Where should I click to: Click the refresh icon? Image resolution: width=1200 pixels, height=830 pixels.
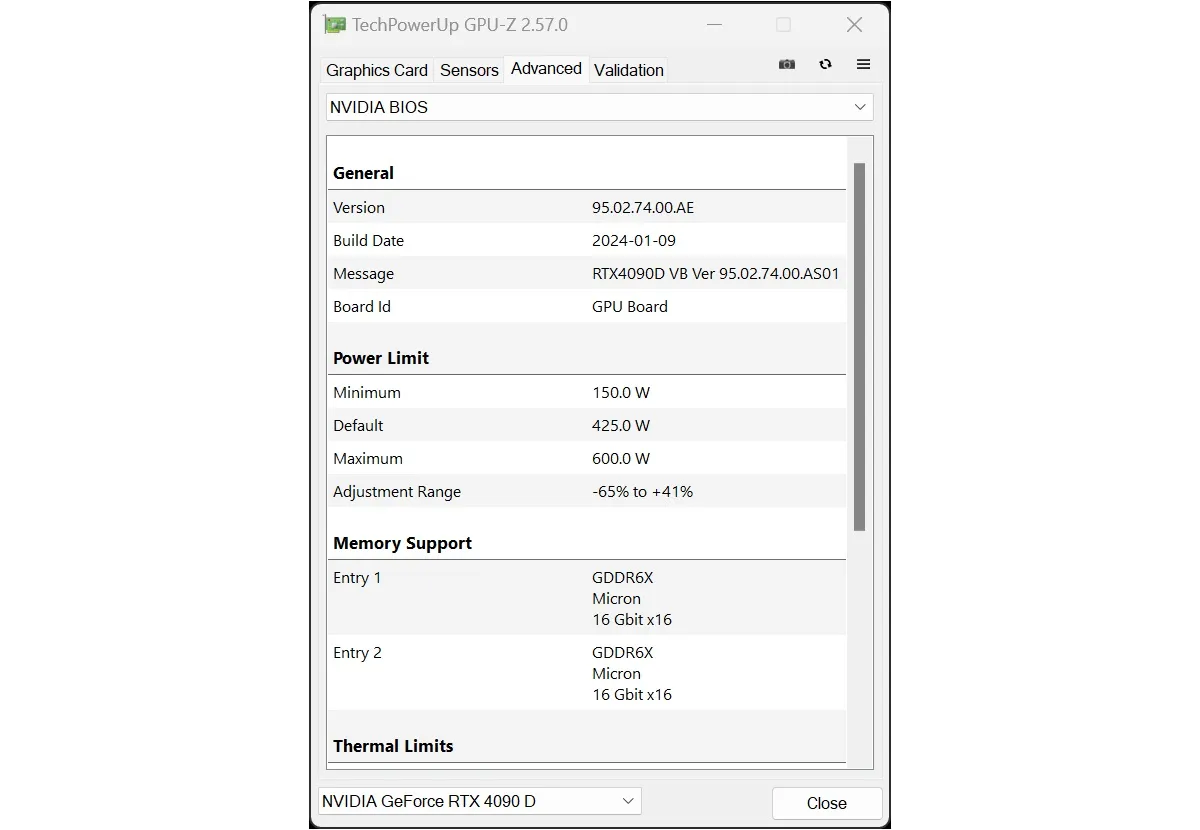[825, 64]
